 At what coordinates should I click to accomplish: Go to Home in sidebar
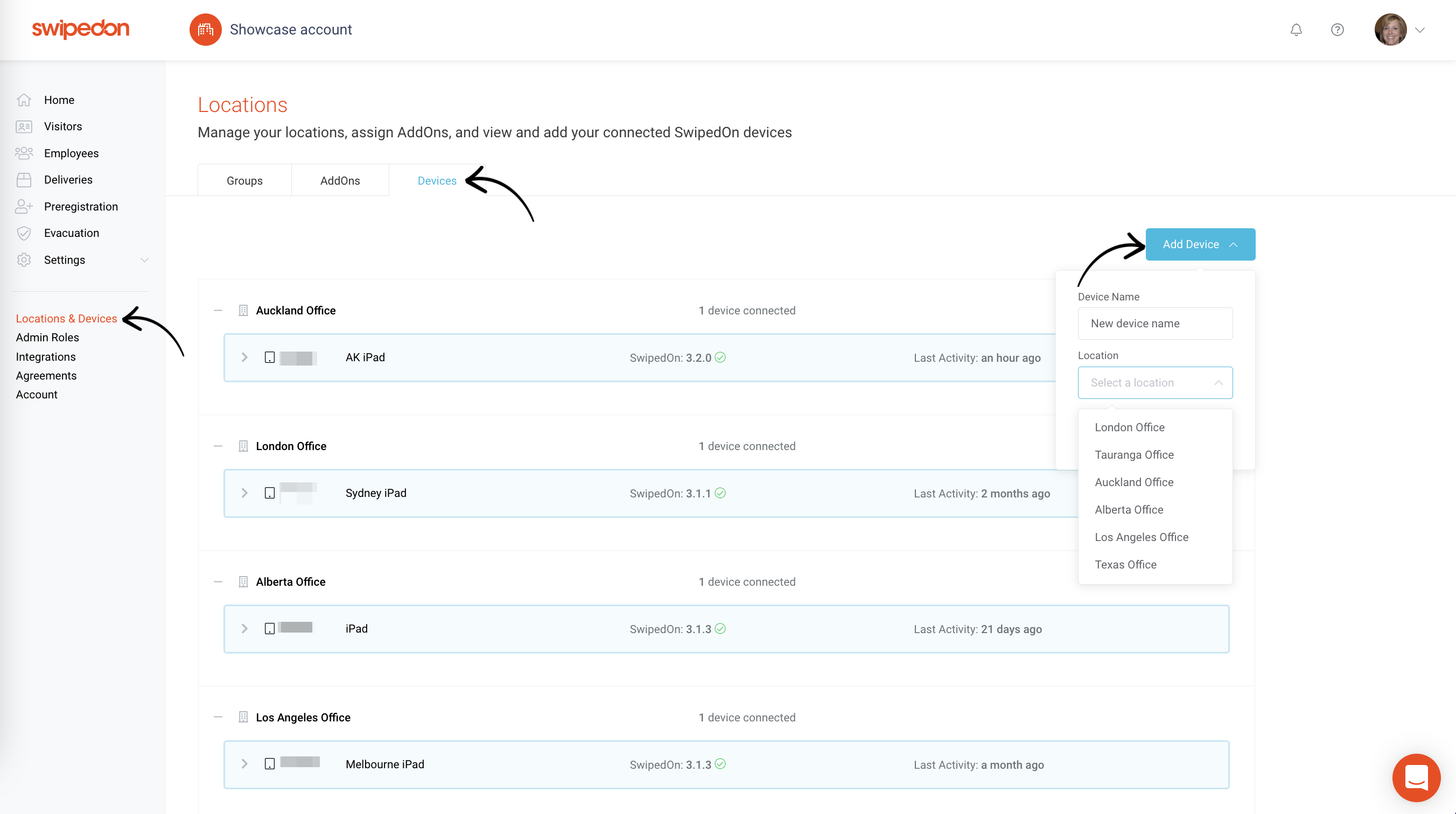pos(59,100)
